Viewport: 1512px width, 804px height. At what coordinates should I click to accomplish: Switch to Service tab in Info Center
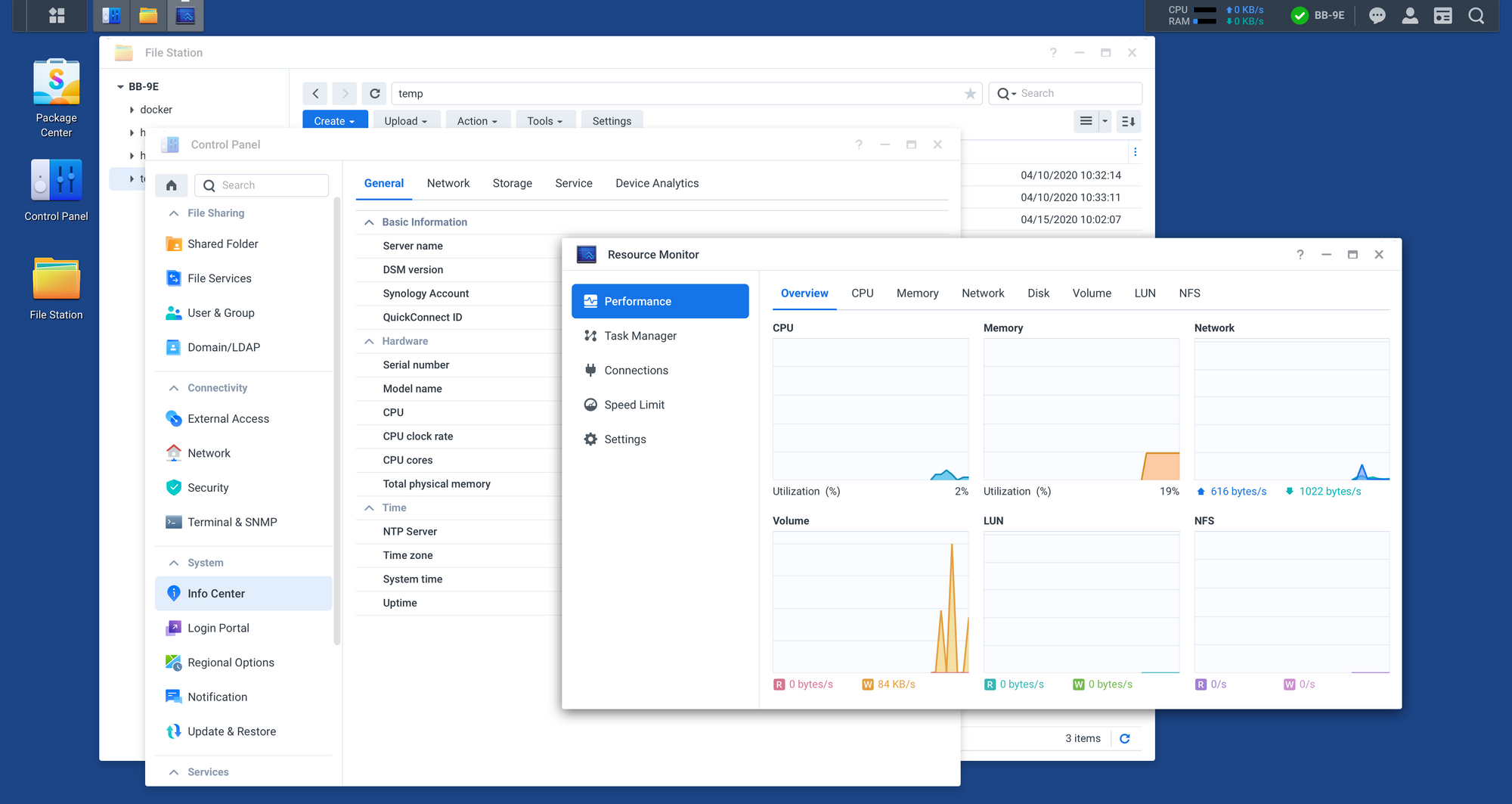click(574, 183)
